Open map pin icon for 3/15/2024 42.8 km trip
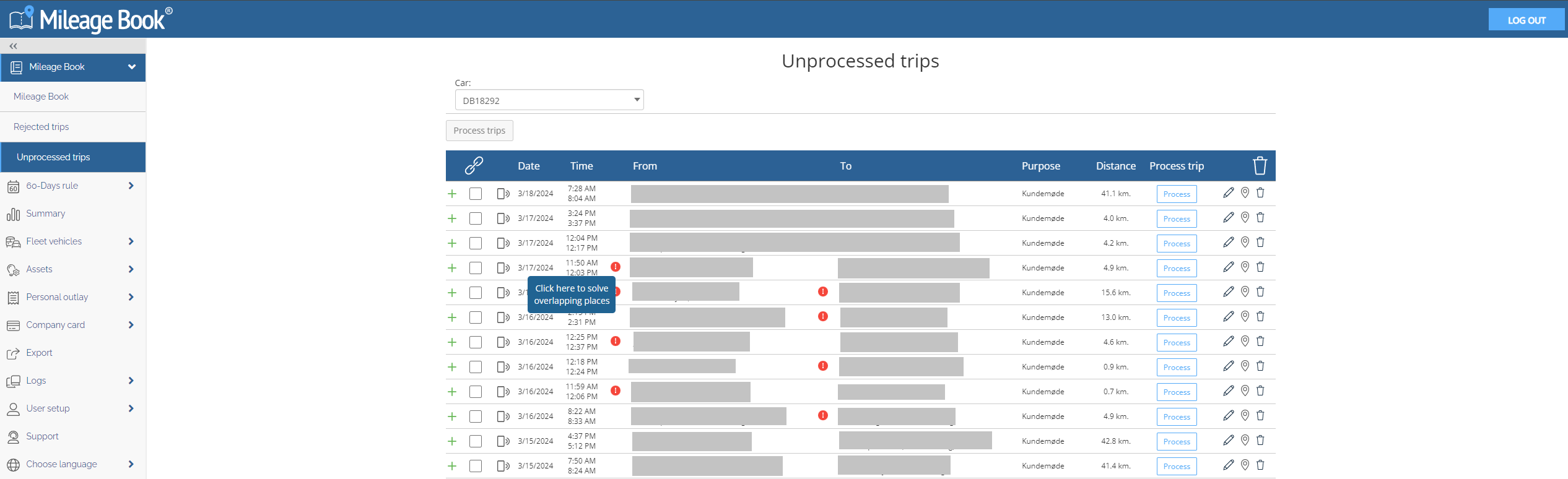The width and height of the screenshot is (1568, 479). [x=1245, y=441]
